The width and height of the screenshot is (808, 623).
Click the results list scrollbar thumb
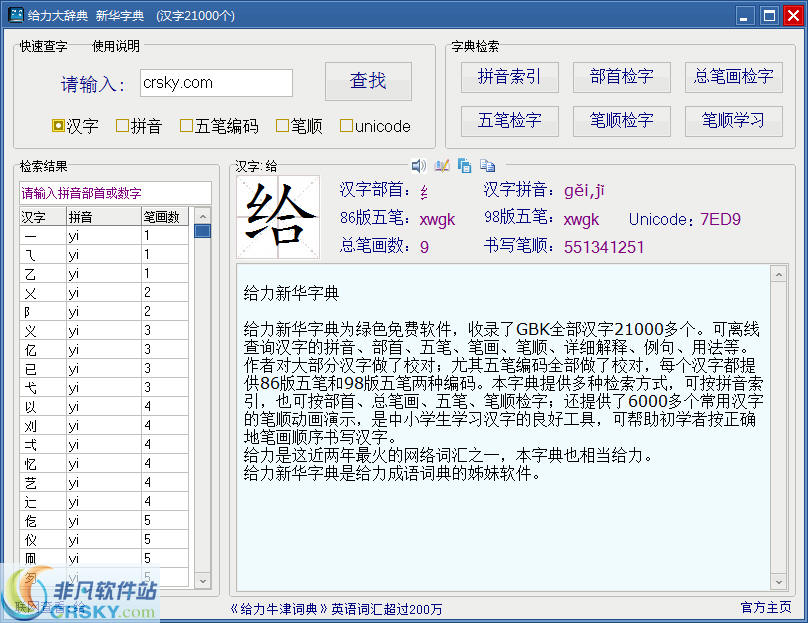coord(203,231)
